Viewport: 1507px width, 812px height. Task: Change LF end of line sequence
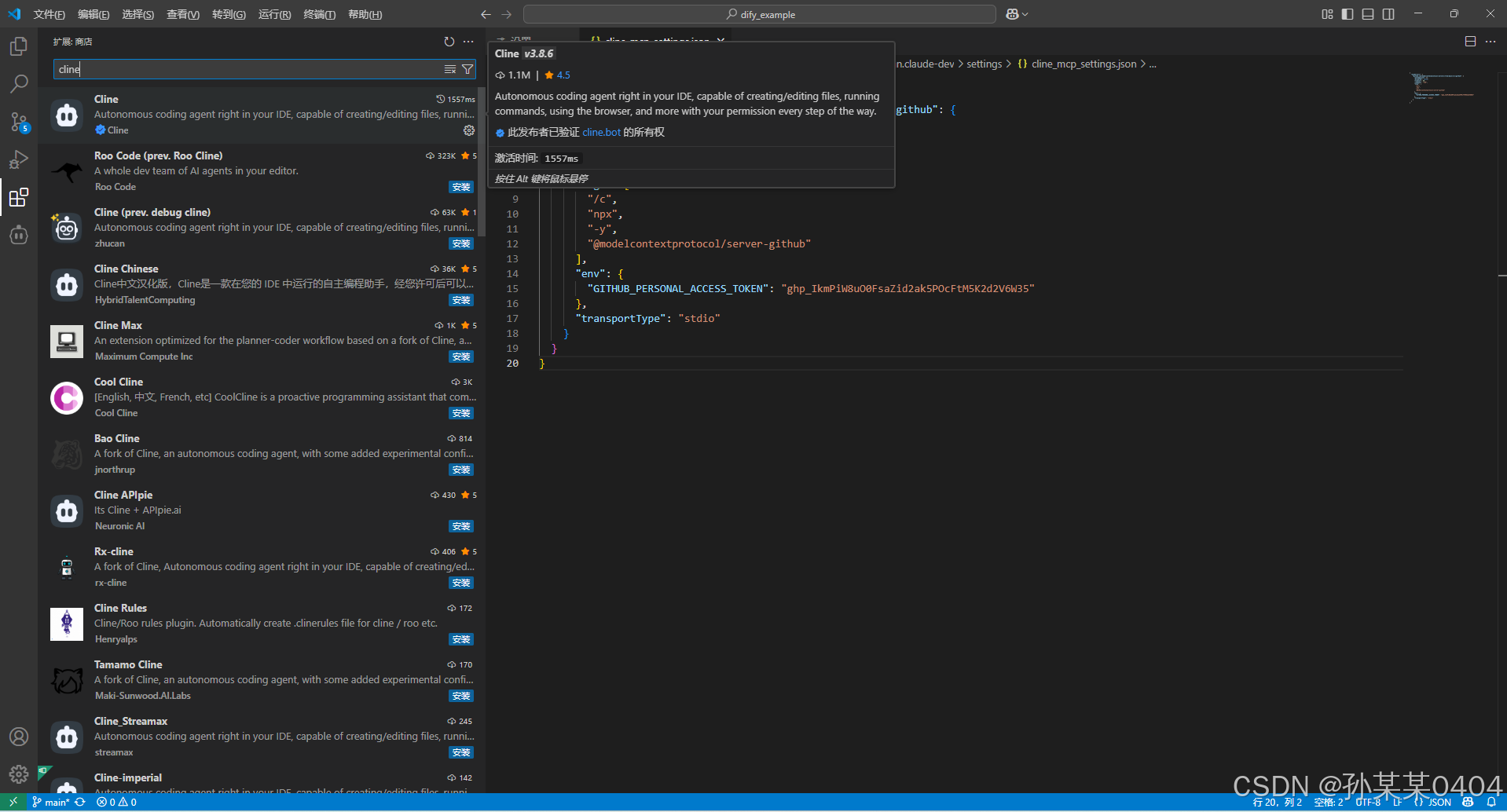pos(1398,802)
